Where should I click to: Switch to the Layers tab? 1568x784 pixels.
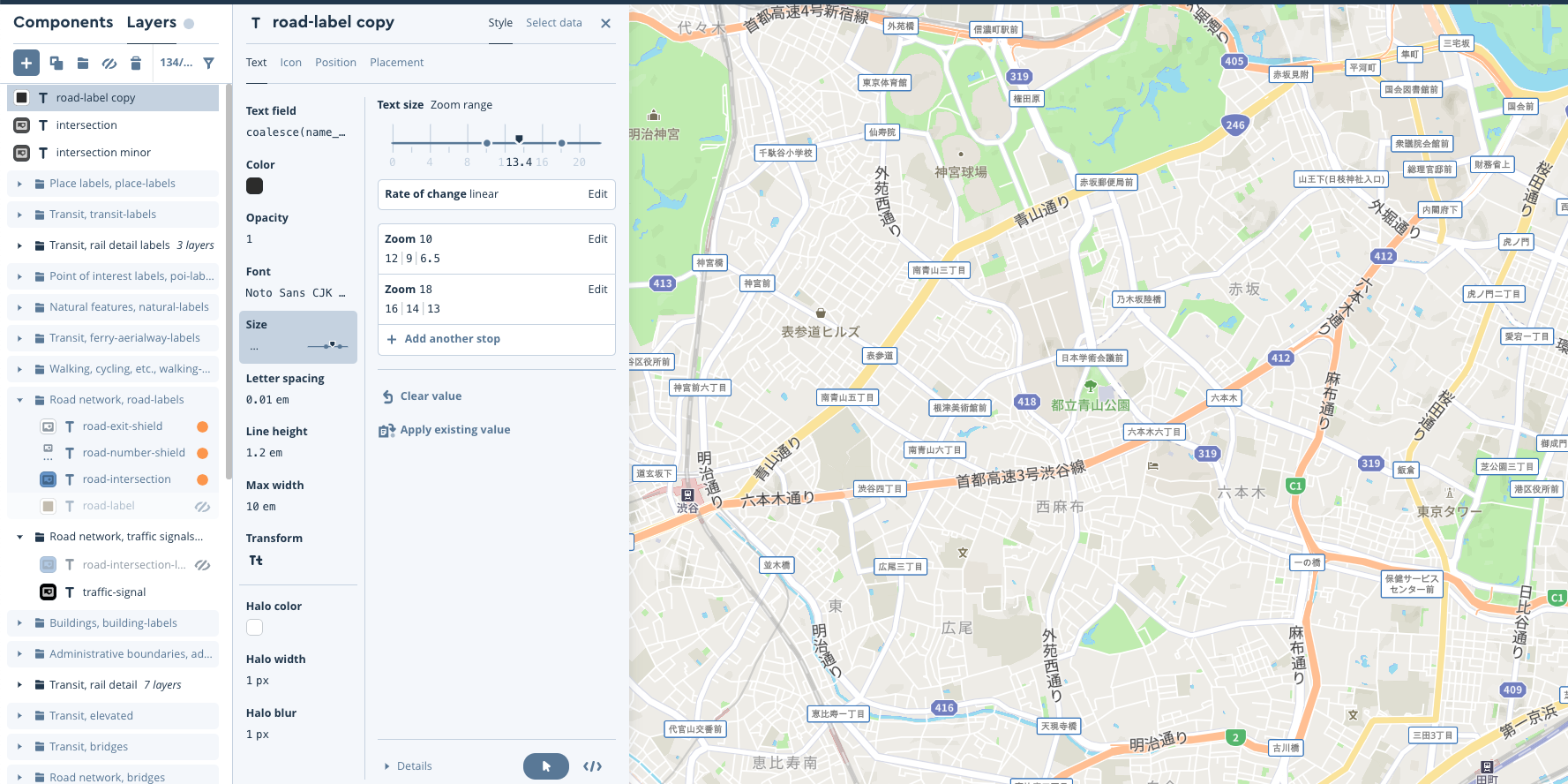coord(152,22)
